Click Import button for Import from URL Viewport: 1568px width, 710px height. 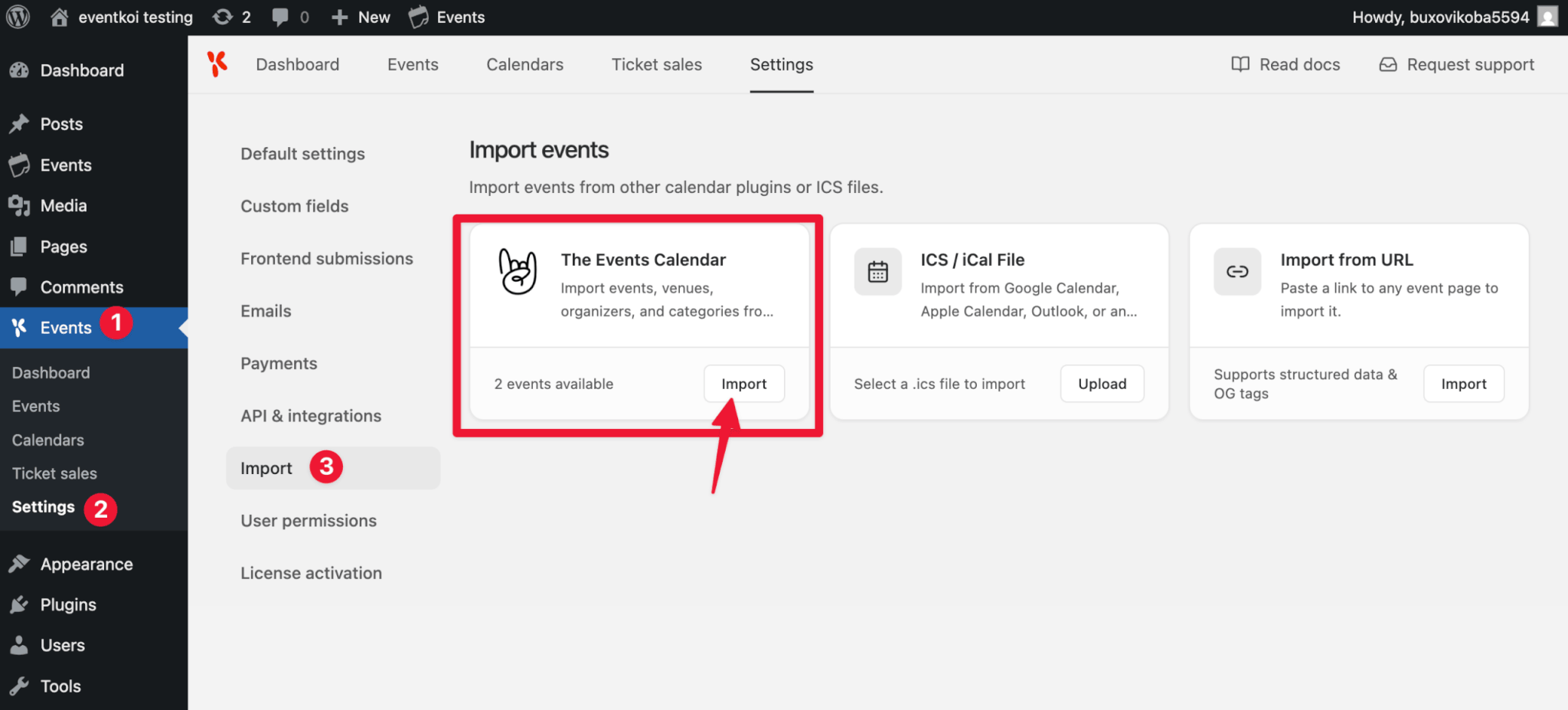click(1464, 384)
